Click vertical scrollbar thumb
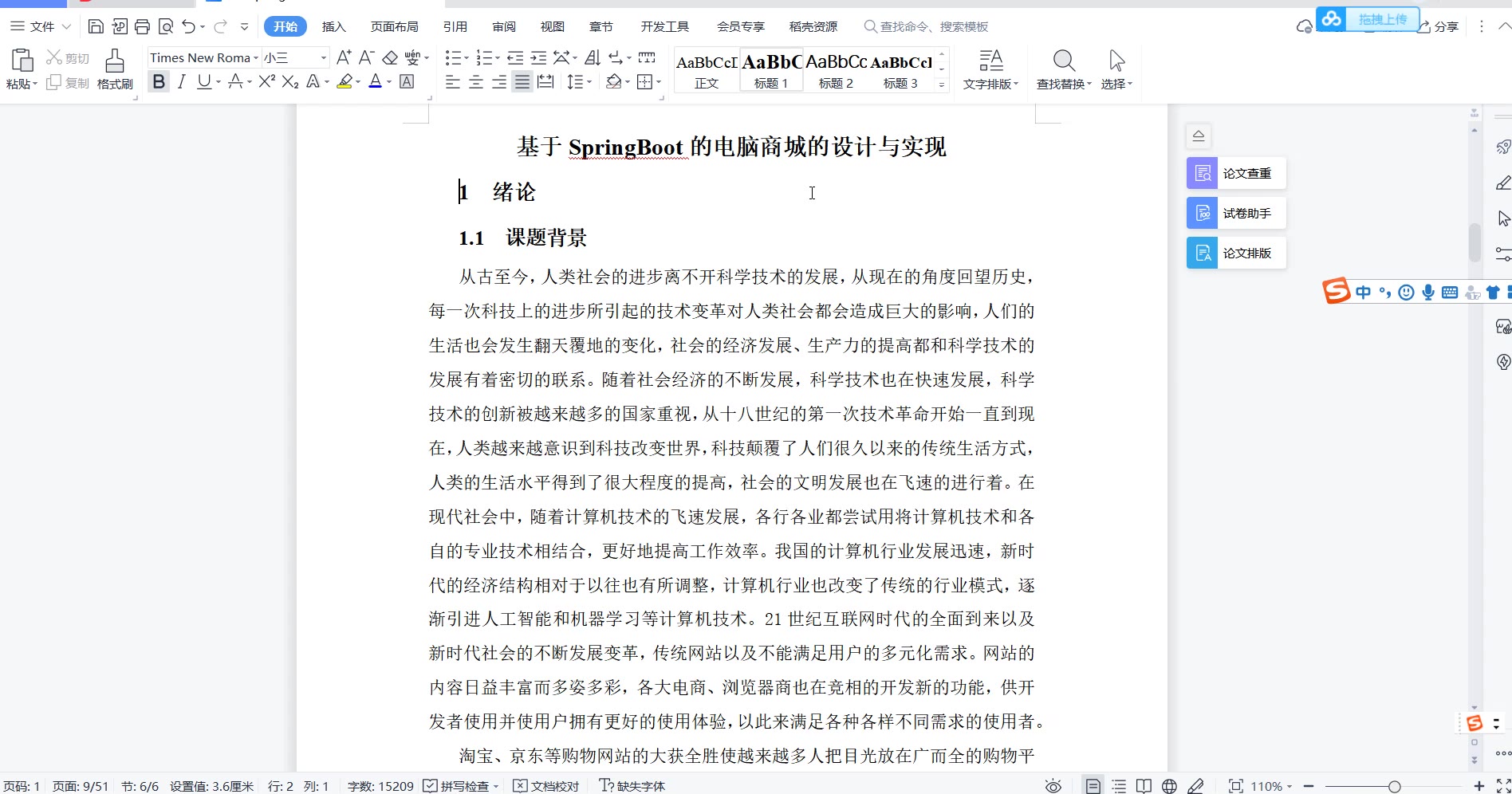The image size is (1512, 794). 1475,242
